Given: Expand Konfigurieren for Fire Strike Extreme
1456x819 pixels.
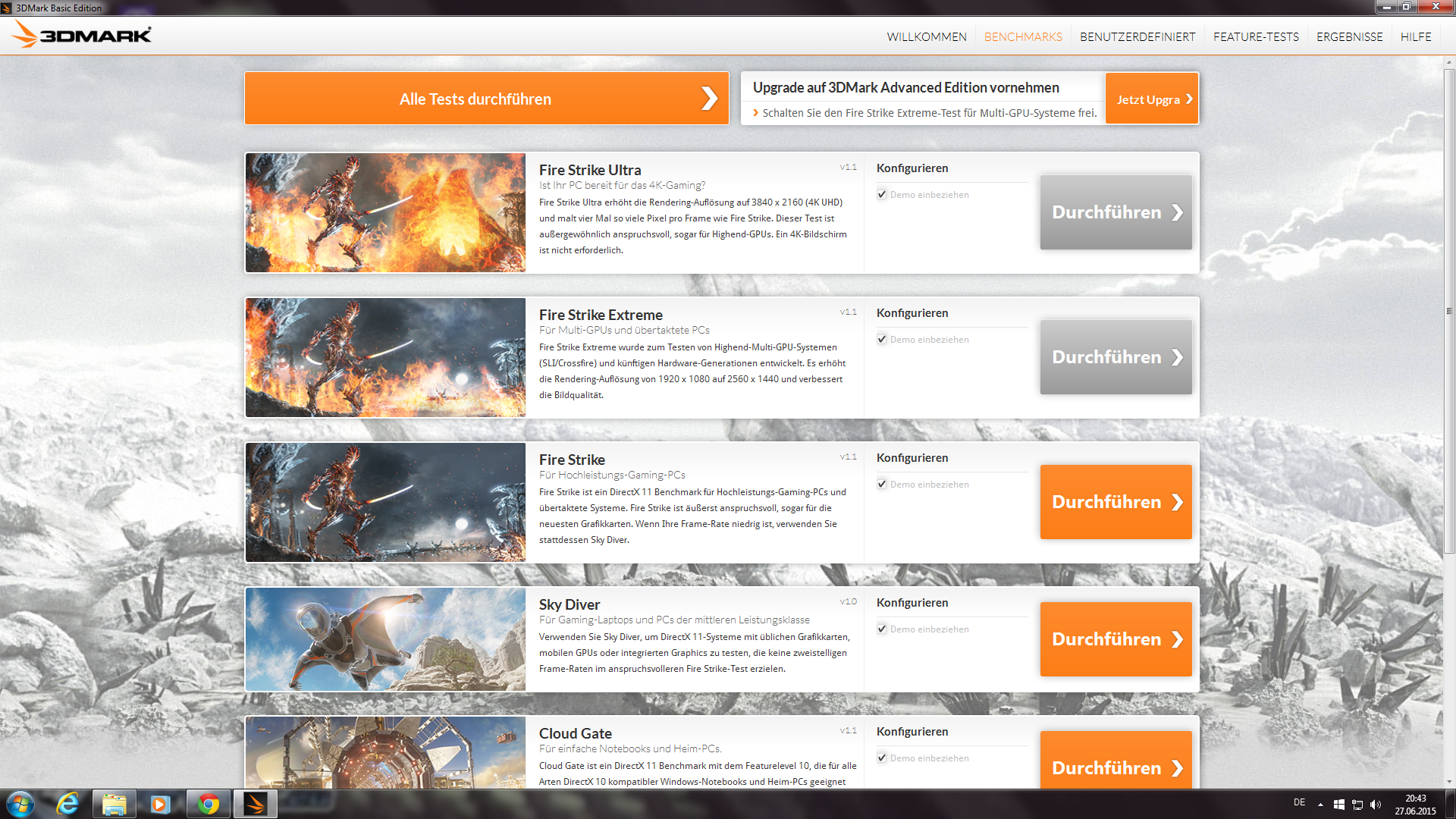Looking at the screenshot, I should (x=912, y=313).
